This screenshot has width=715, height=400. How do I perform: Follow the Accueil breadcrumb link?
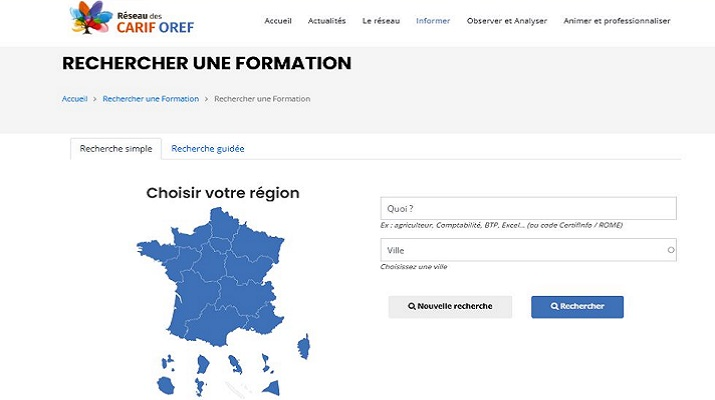[x=75, y=99]
